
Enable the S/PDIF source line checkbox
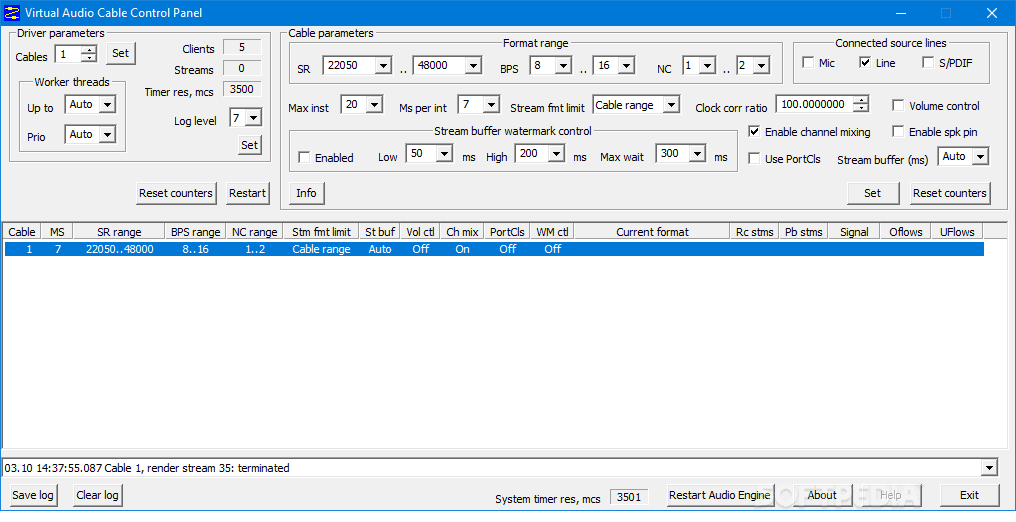pos(928,63)
